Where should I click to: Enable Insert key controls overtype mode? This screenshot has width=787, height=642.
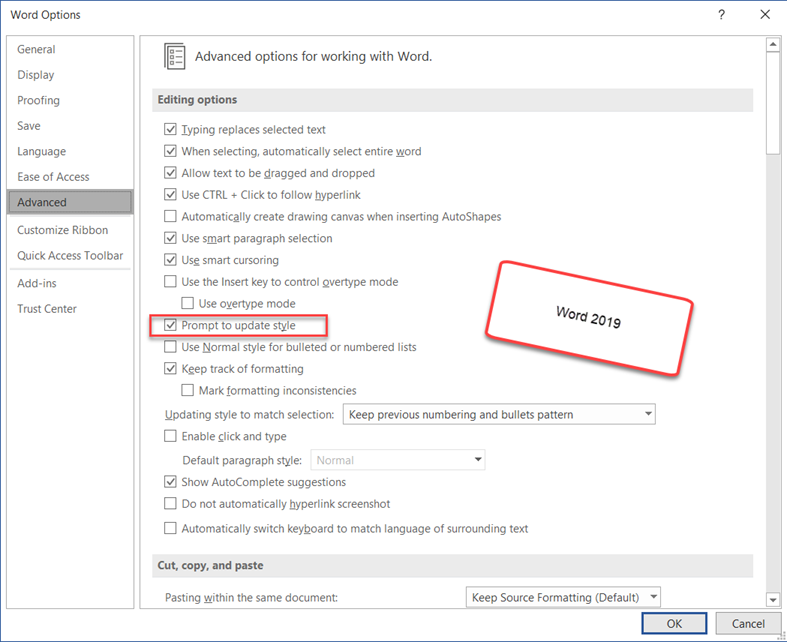171,282
